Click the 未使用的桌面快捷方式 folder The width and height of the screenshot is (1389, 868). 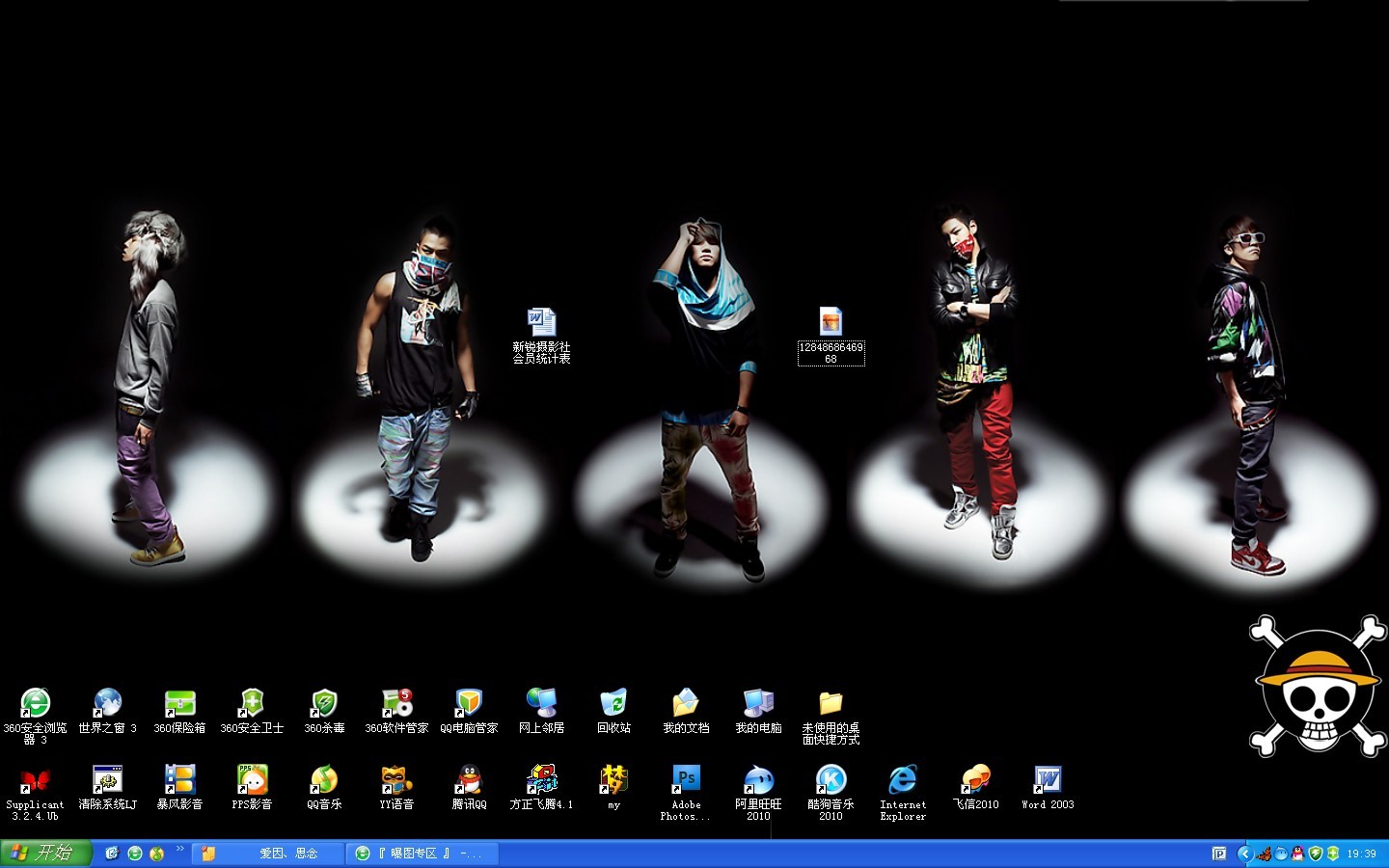[x=831, y=715]
